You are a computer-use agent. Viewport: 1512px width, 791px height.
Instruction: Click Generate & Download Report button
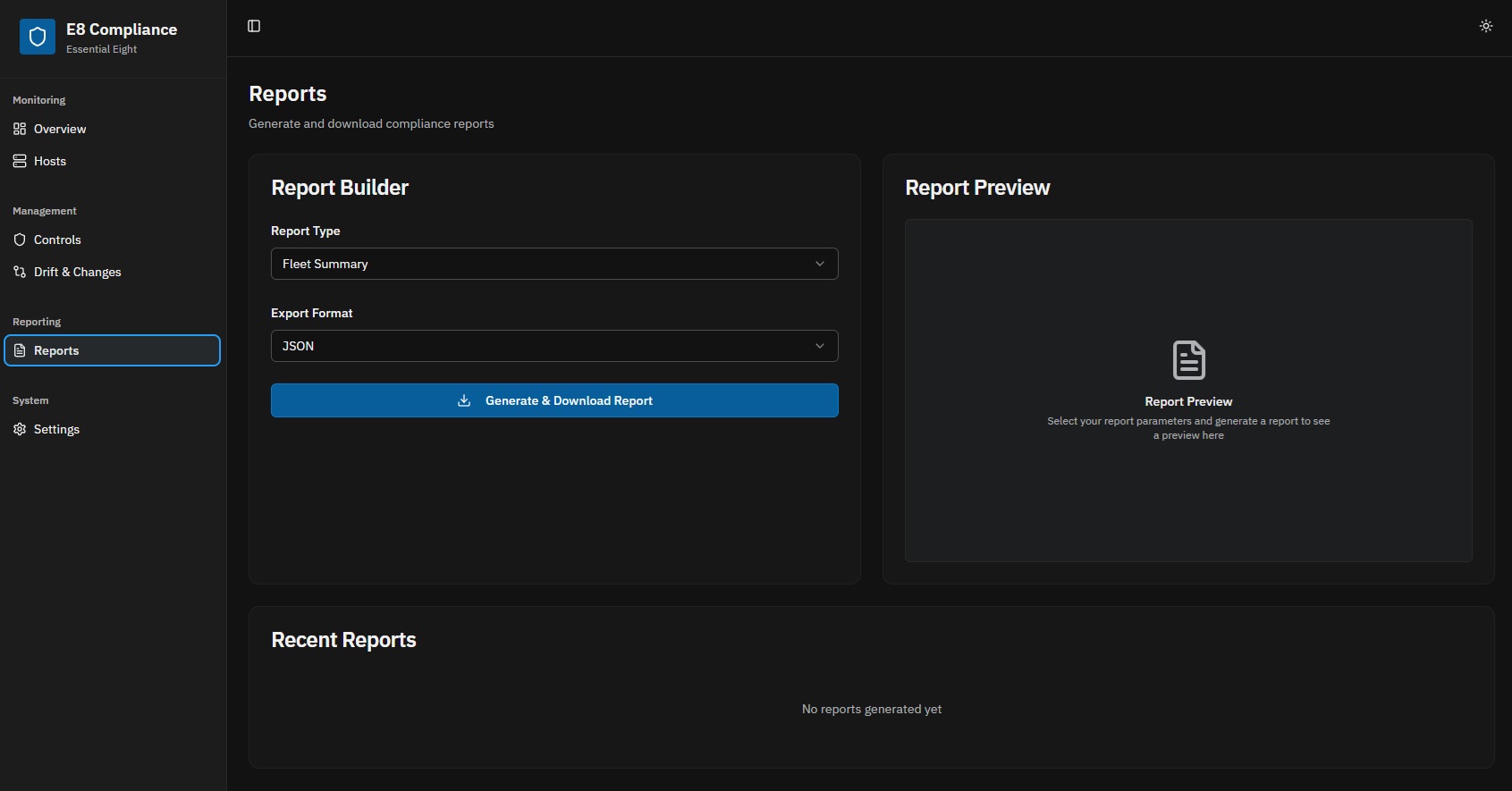[554, 400]
